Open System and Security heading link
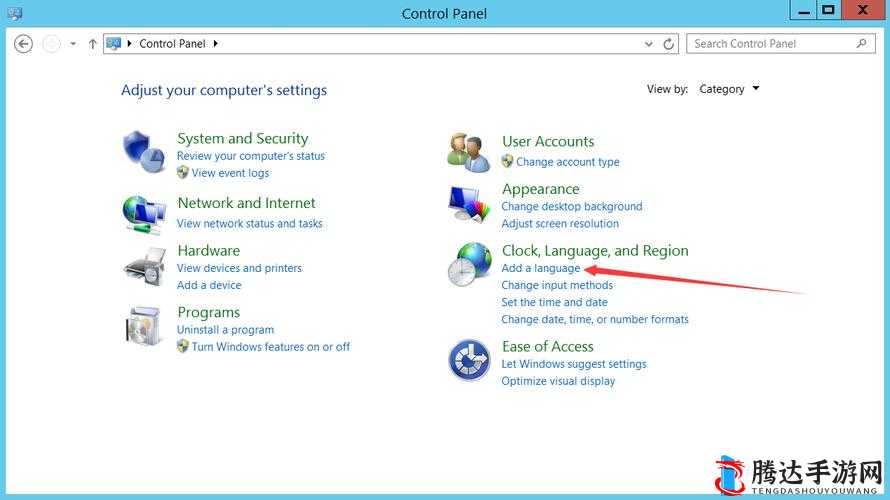The width and height of the screenshot is (890, 500). tap(242, 138)
